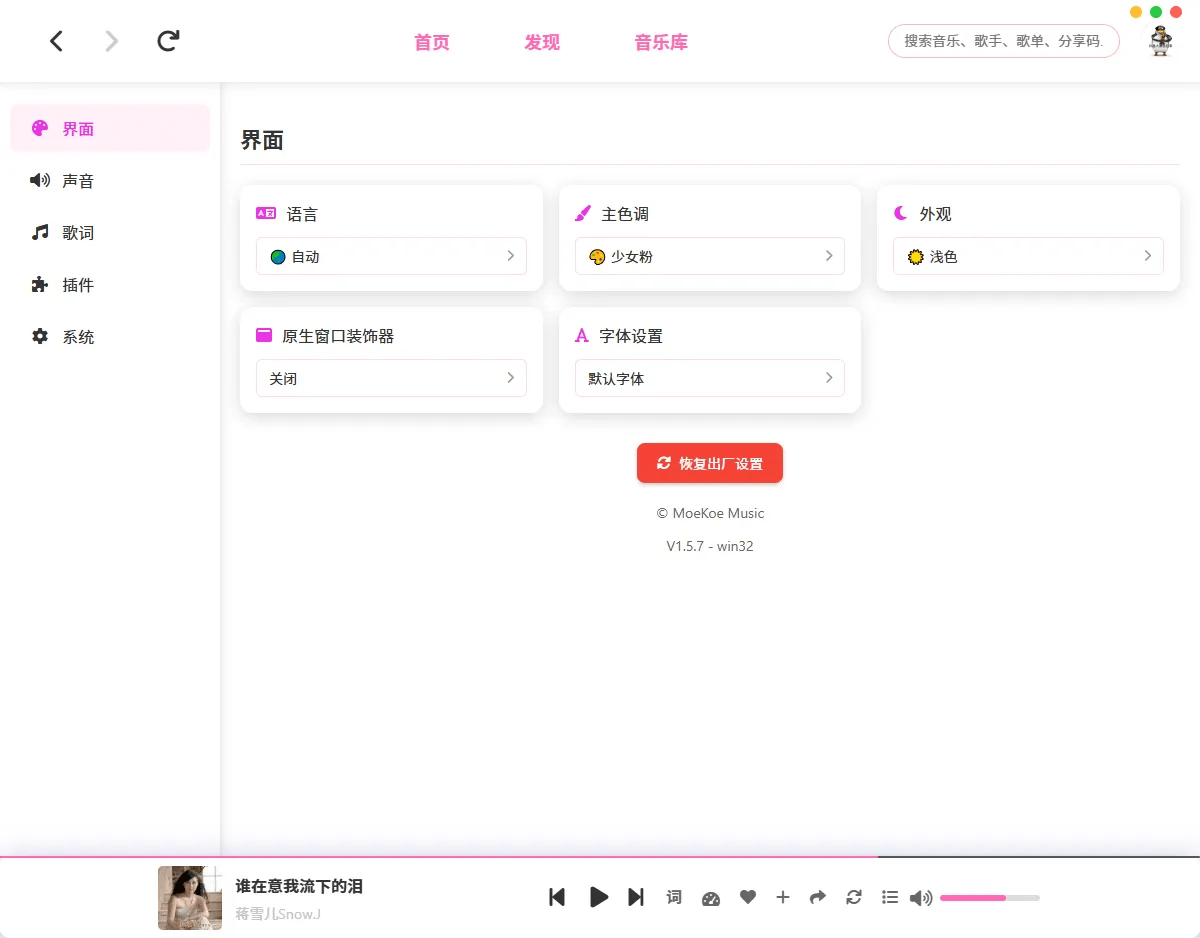This screenshot has width=1200, height=938.
Task: Click the 恢复出厂设置 button
Action: [x=709, y=463]
